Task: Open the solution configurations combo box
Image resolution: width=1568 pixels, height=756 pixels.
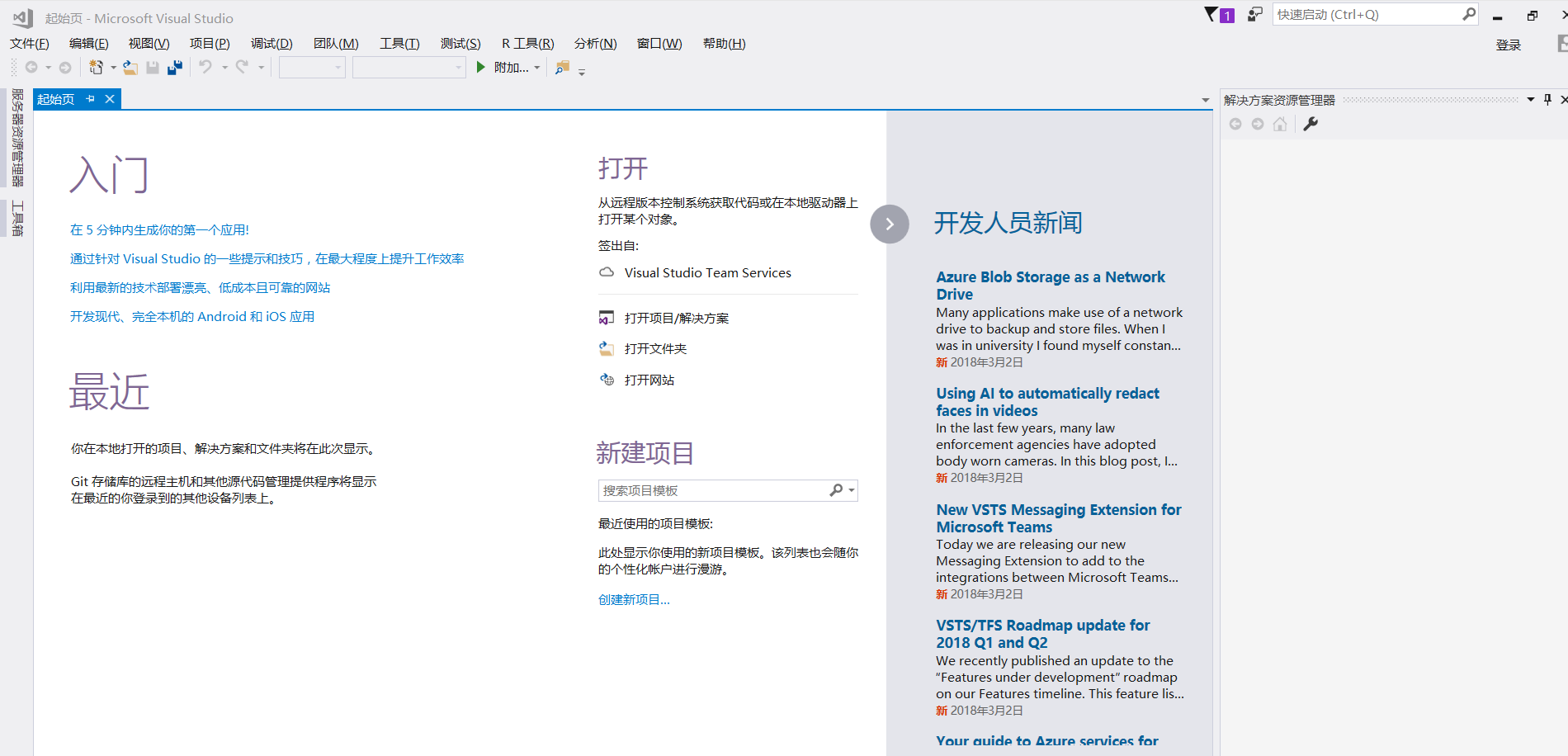Action: coord(312,68)
